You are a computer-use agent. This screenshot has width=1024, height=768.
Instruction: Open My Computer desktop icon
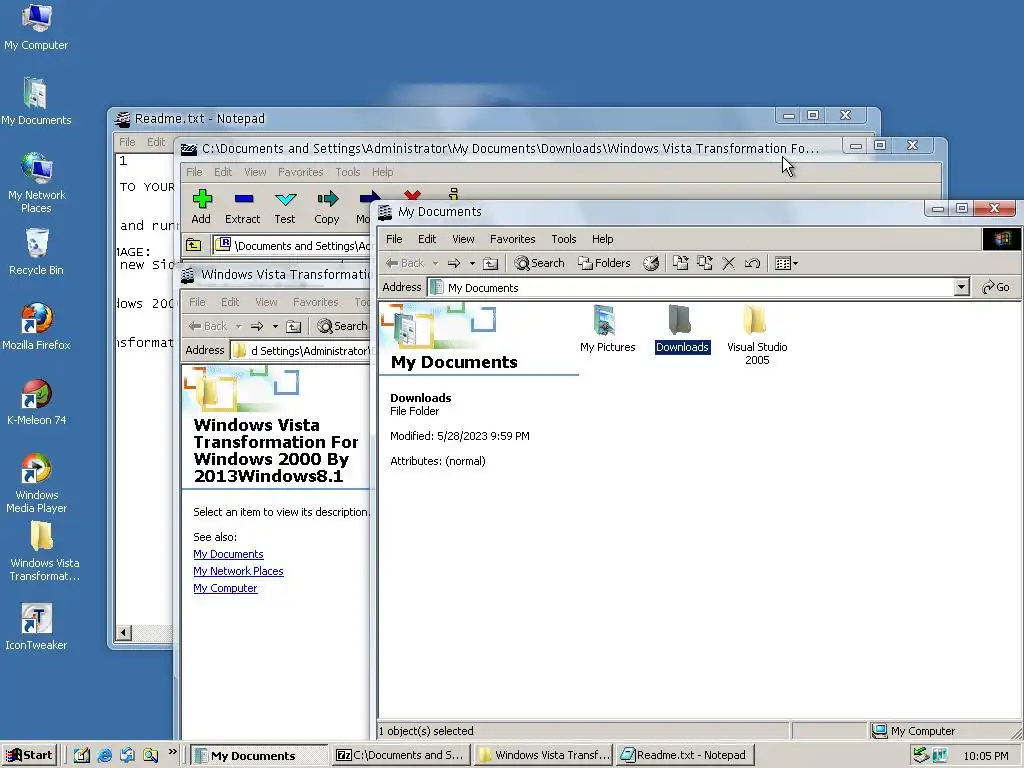click(37, 27)
